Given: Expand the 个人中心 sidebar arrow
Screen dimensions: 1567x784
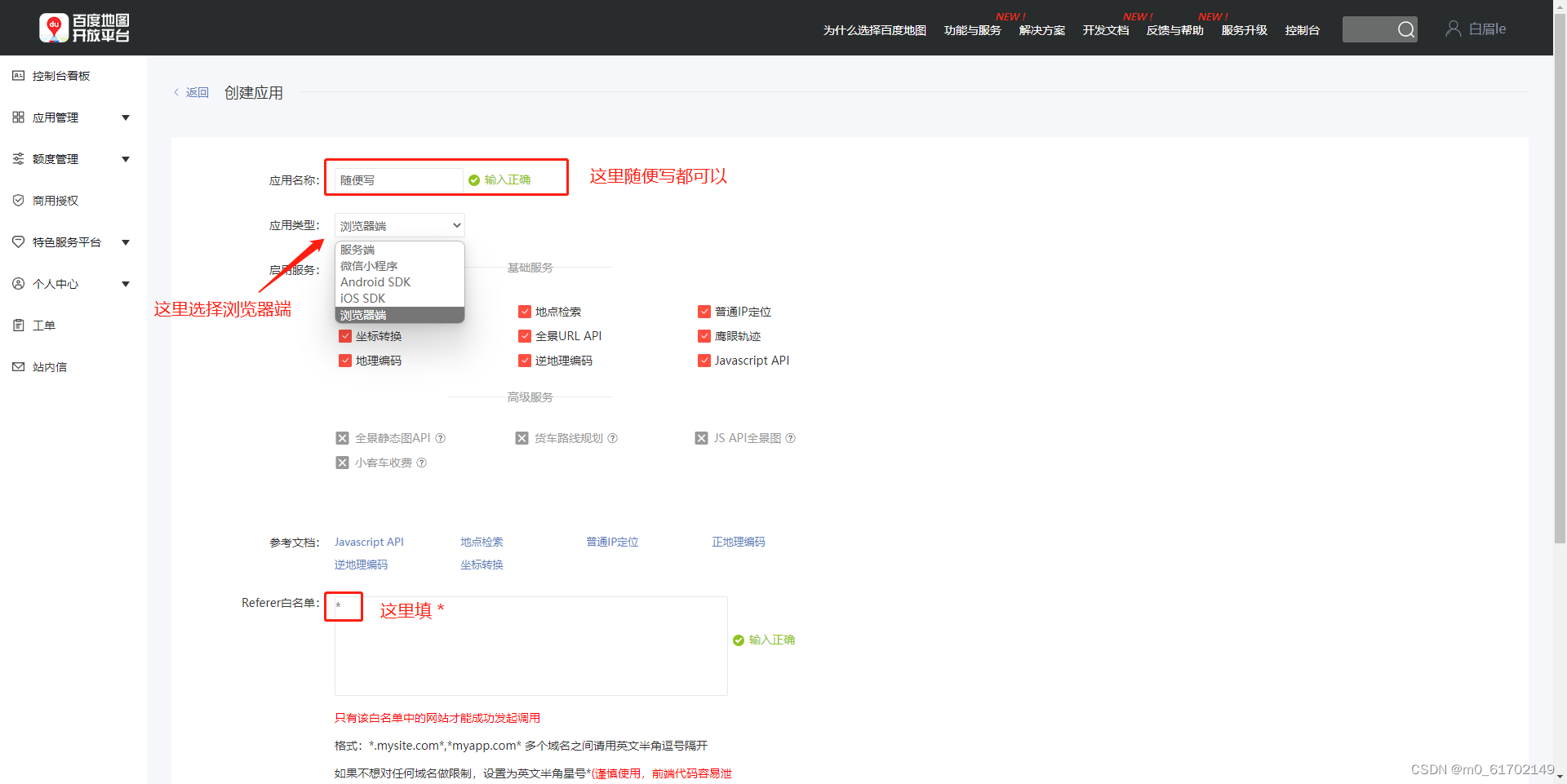Looking at the screenshot, I should tap(126, 284).
